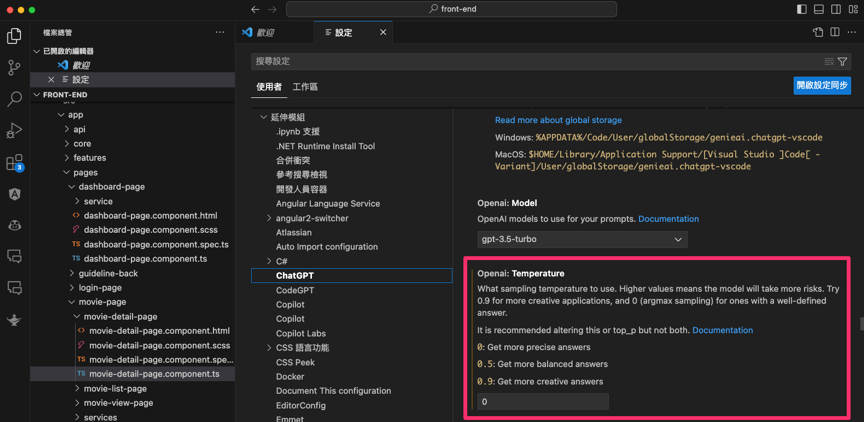
Task: Open the Search view in activity bar
Action: point(14,99)
